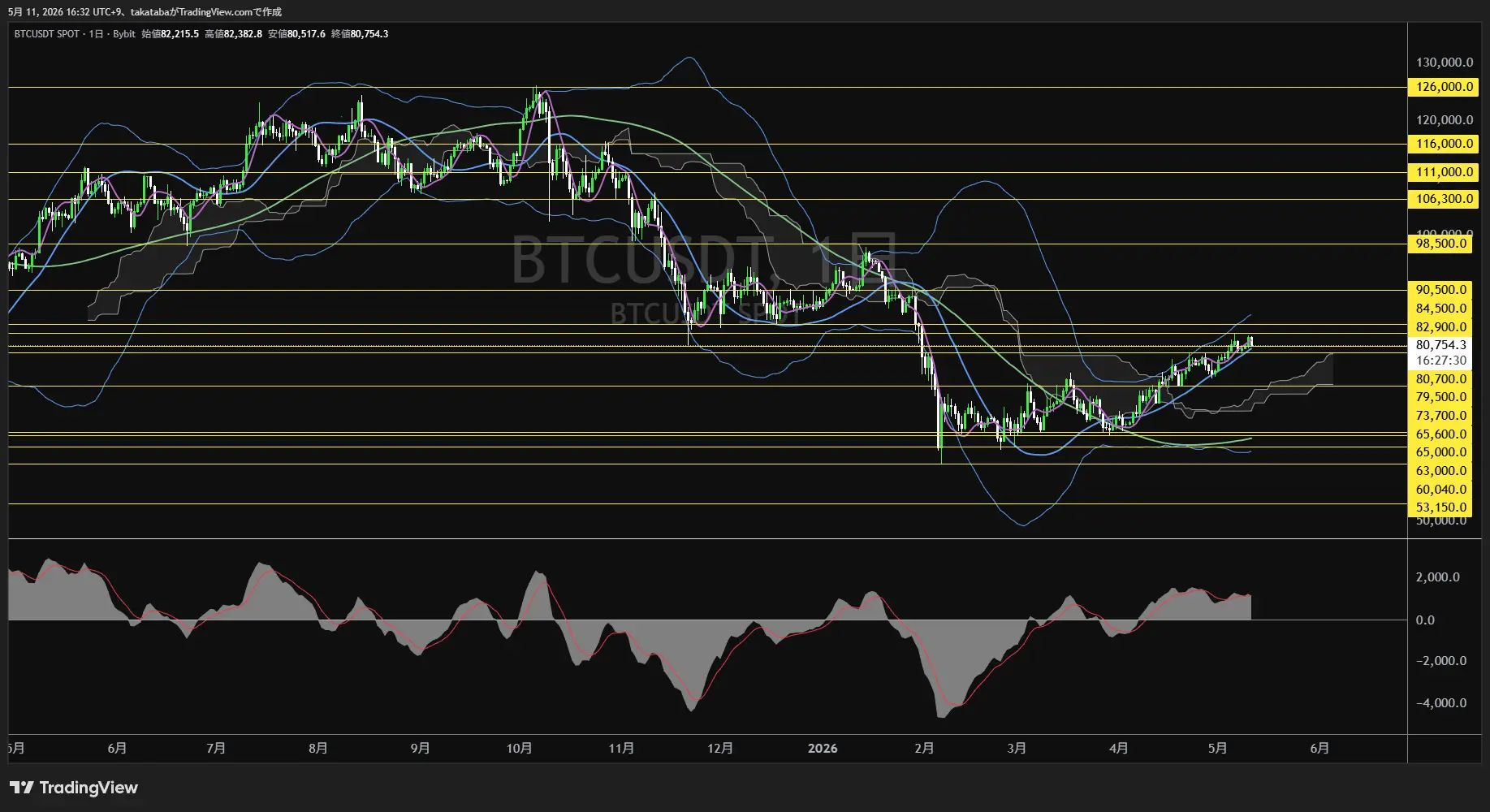Click the 11月 time axis label
Viewport: 1490px width, 812px height.
coord(621,749)
